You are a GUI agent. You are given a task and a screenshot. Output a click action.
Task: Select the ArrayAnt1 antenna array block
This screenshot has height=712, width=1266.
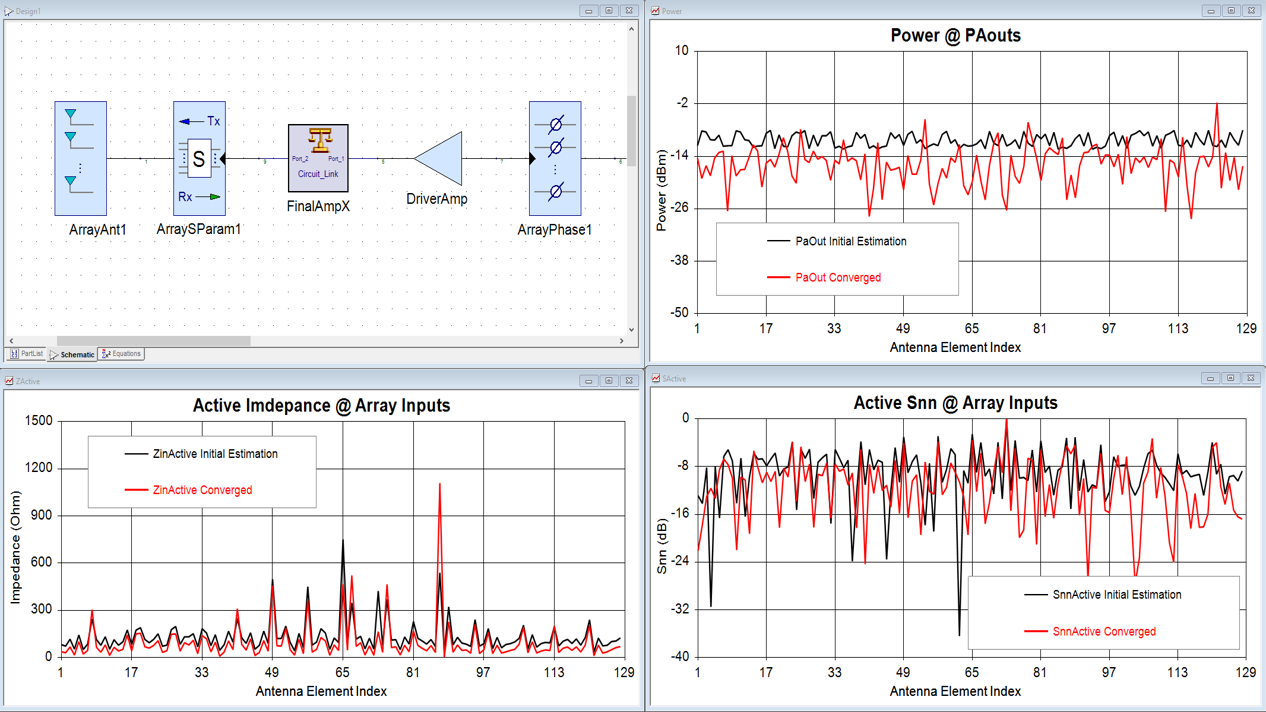tap(80, 158)
